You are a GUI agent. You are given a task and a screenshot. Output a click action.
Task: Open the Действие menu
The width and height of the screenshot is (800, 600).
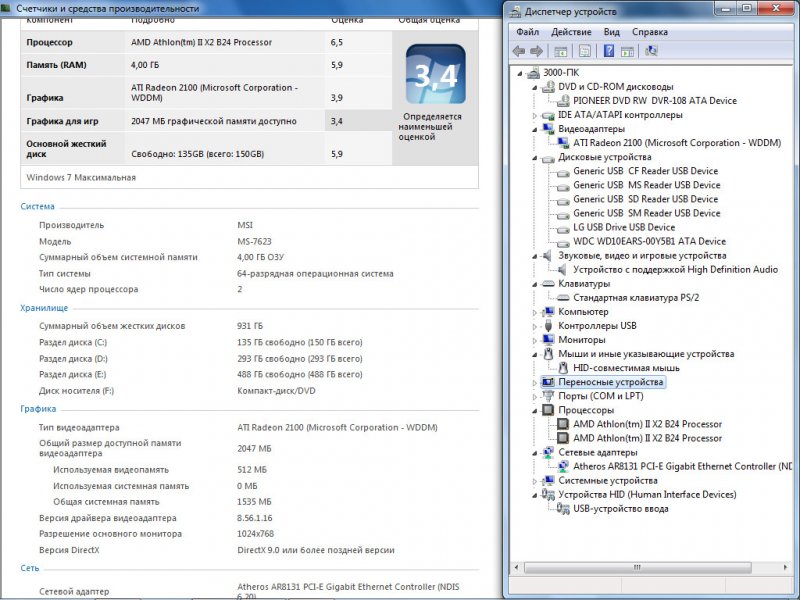571,32
